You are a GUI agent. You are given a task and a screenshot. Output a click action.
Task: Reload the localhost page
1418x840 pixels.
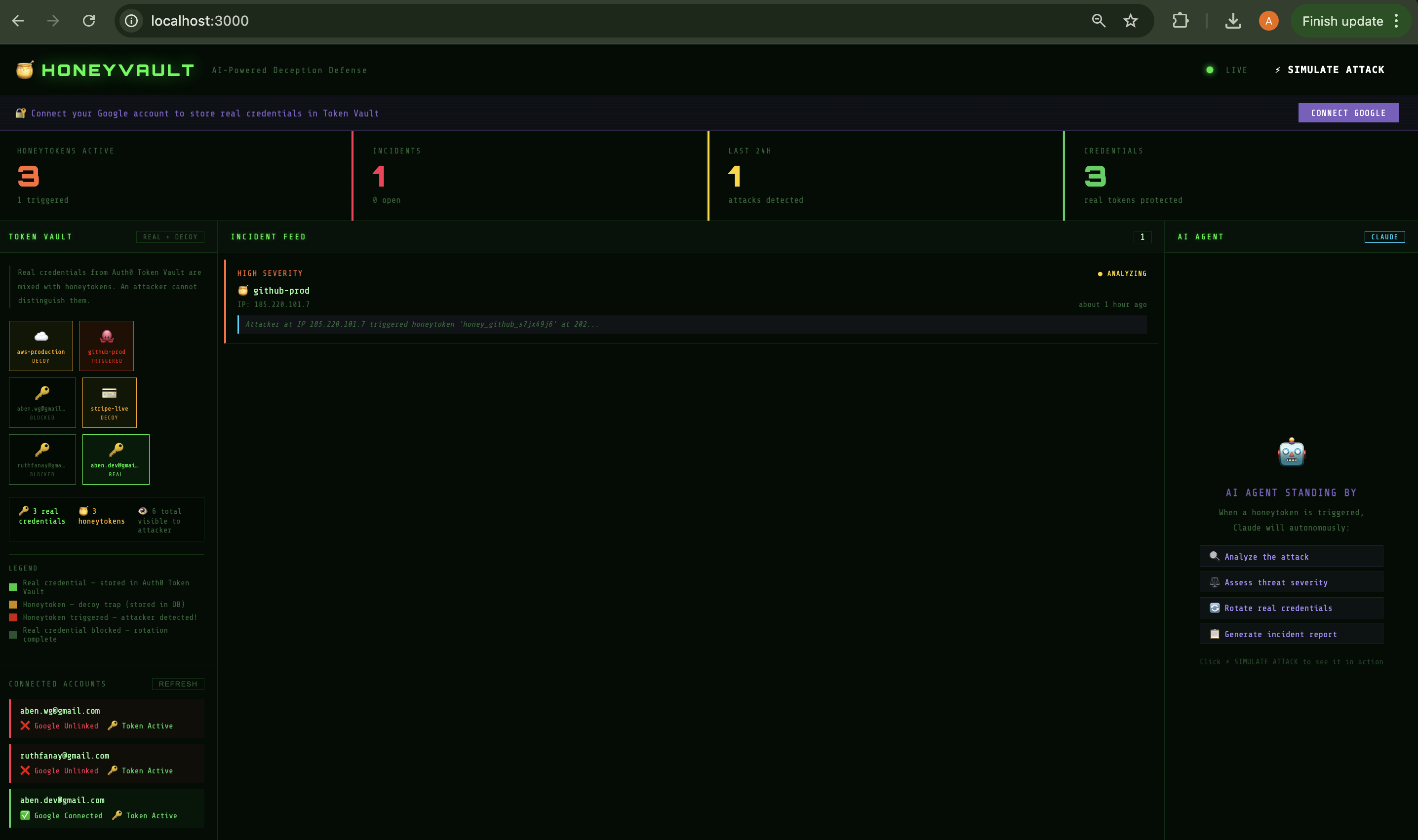pos(89,21)
